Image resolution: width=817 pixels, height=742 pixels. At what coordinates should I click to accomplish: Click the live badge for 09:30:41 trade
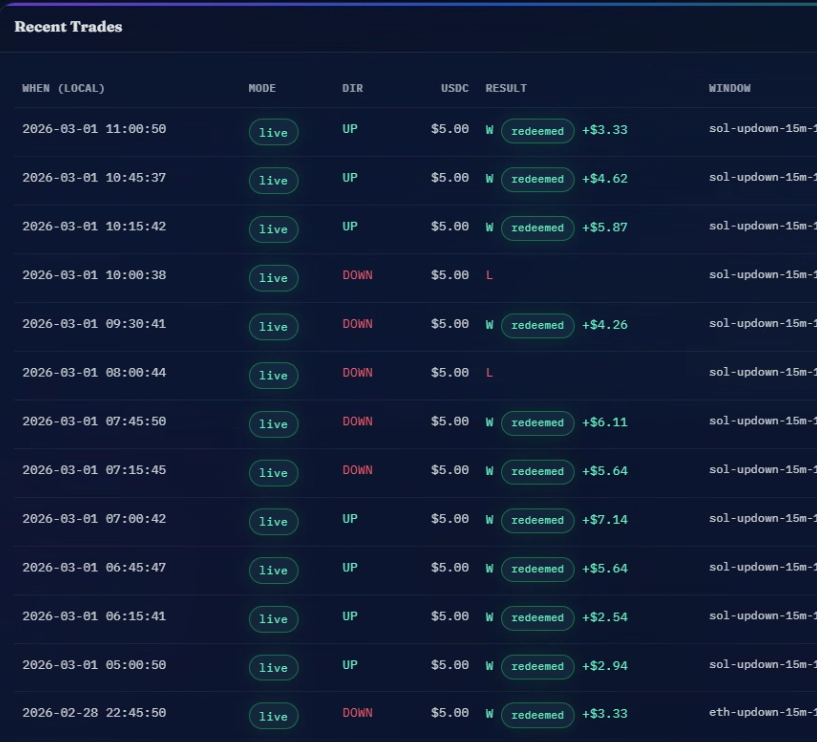click(274, 327)
